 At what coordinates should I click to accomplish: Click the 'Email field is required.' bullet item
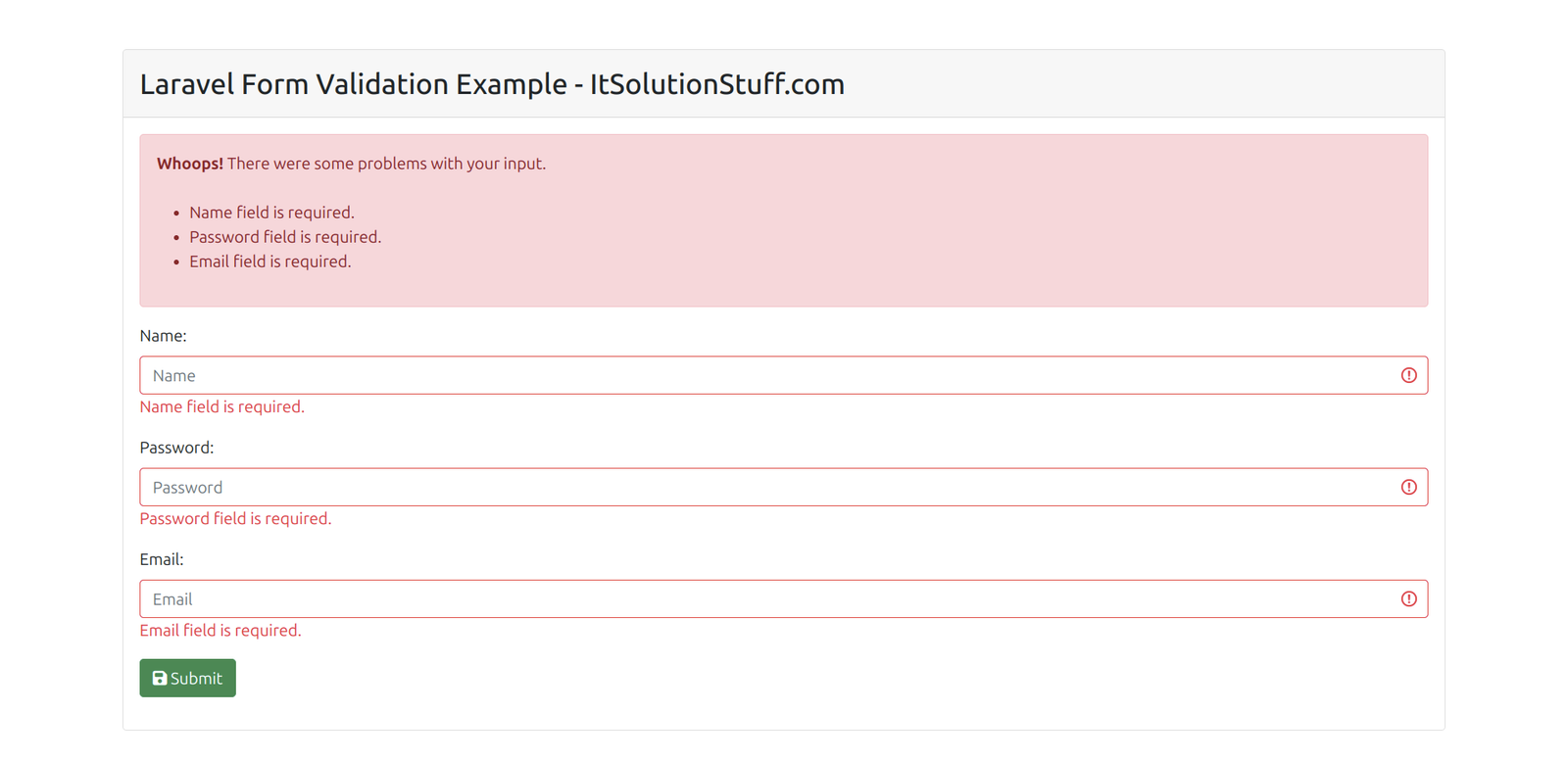[x=269, y=261]
